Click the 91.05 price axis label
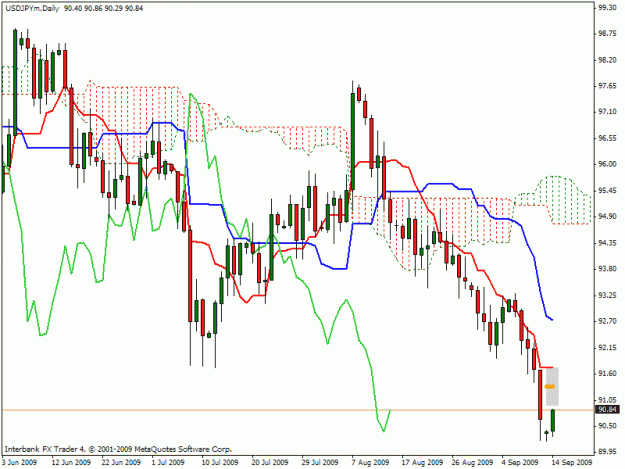This screenshot has width=625, height=469. (x=607, y=400)
